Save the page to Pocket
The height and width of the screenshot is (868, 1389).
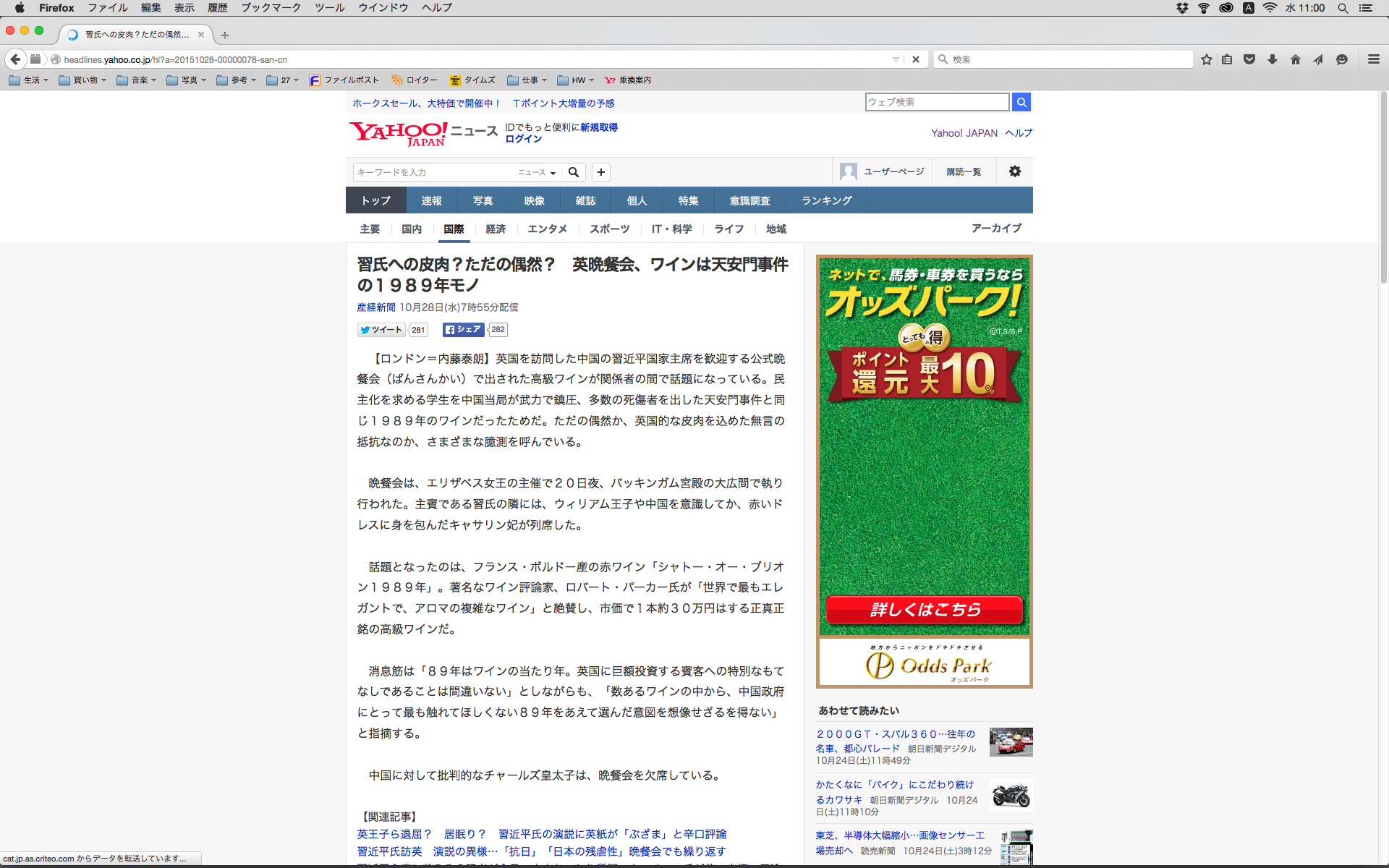click(x=1249, y=59)
